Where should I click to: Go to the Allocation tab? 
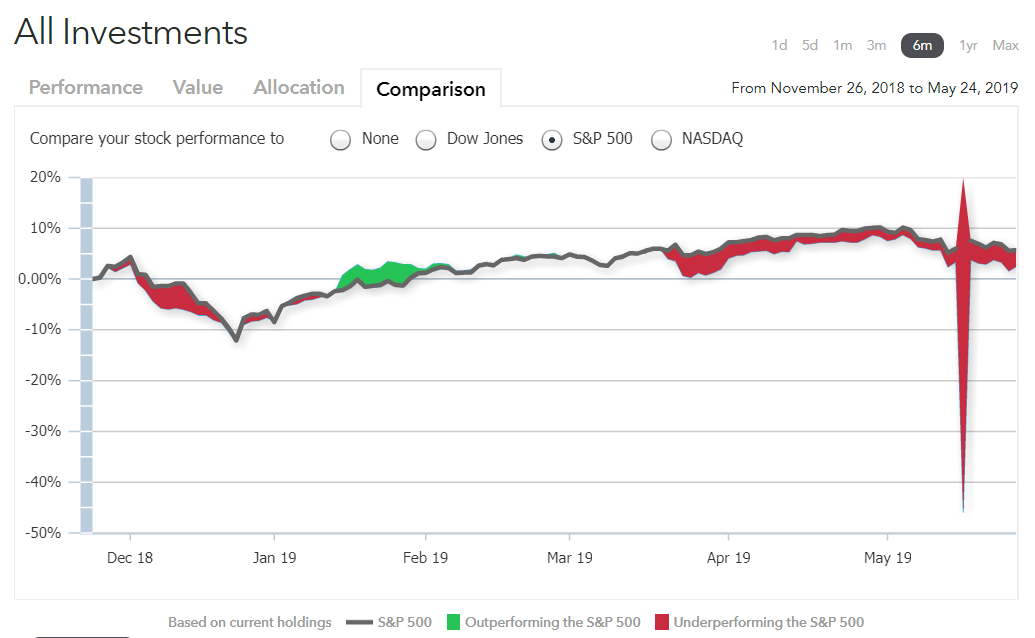(x=299, y=88)
